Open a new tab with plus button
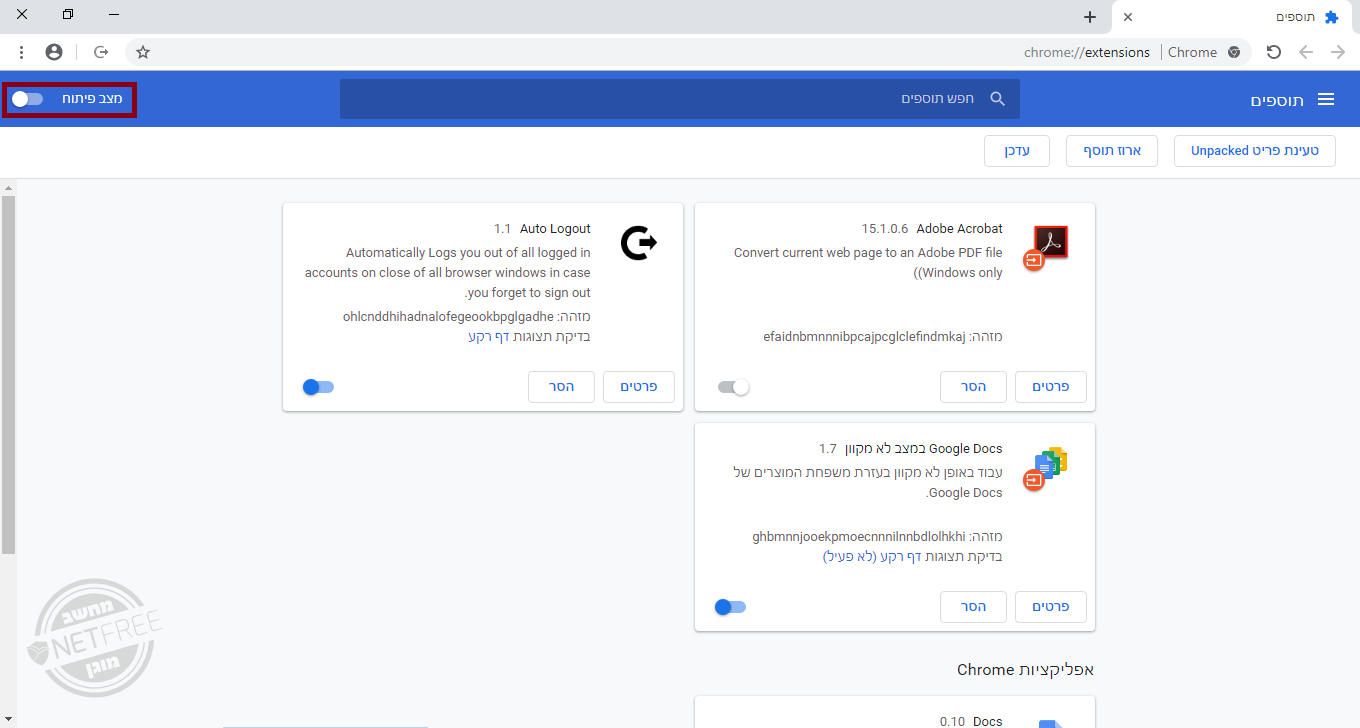The image size is (1360, 728). [x=1090, y=17]
